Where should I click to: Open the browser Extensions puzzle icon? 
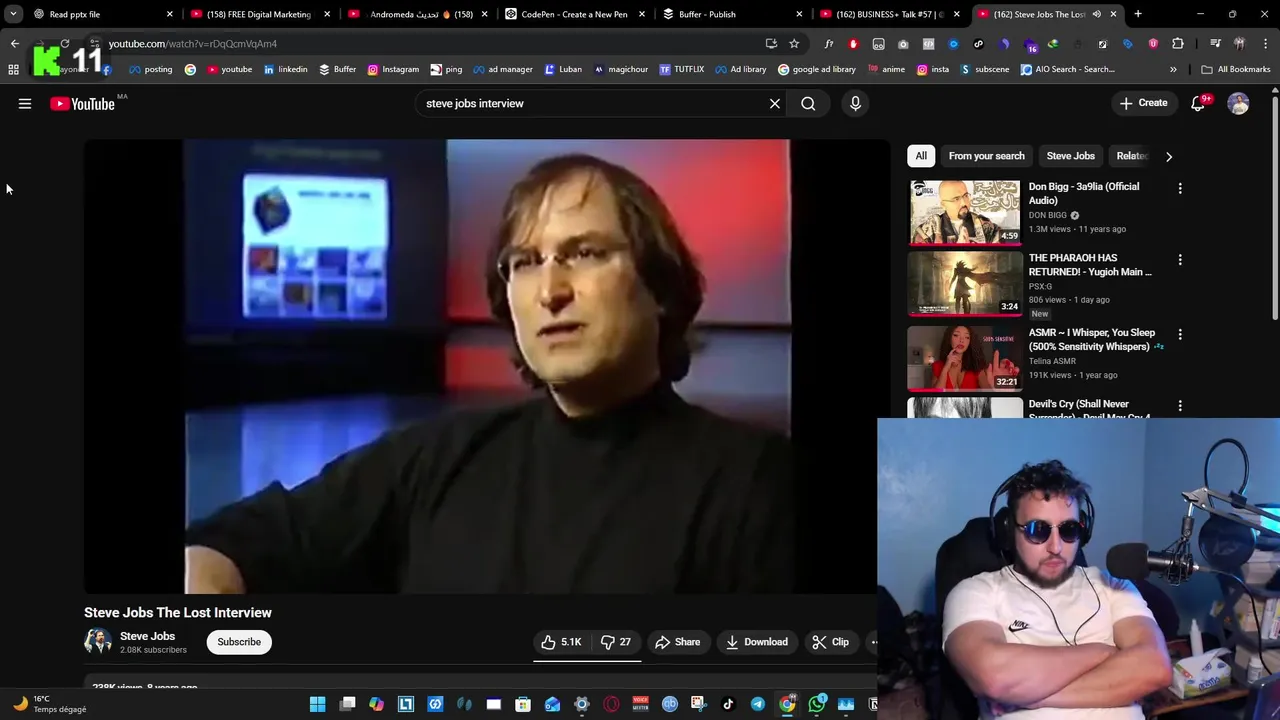(1178, 44)
